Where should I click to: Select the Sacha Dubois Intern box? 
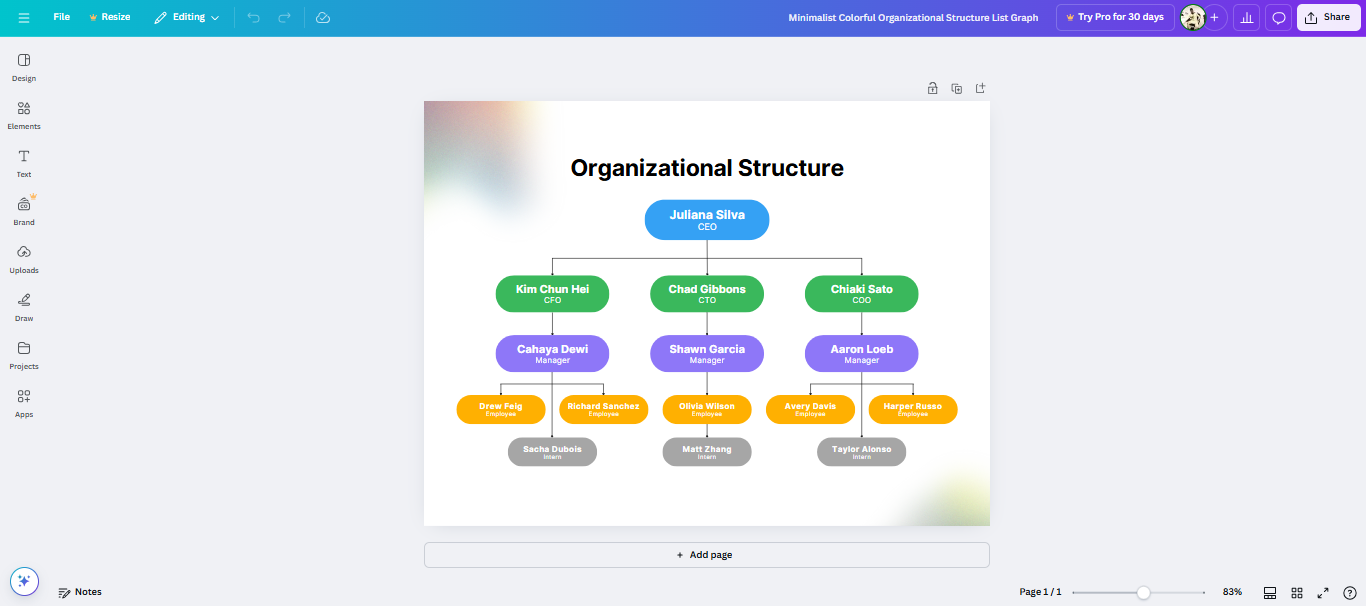click(552, 452)
